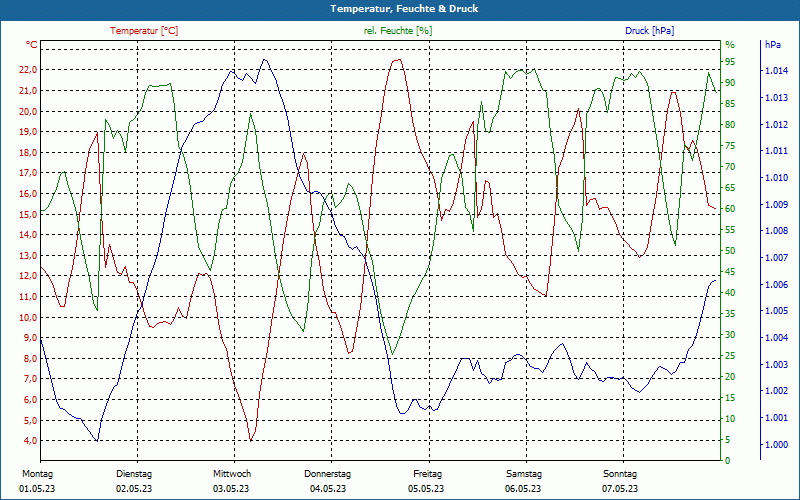Click the 95 humidity tick label

click(730, 62)
